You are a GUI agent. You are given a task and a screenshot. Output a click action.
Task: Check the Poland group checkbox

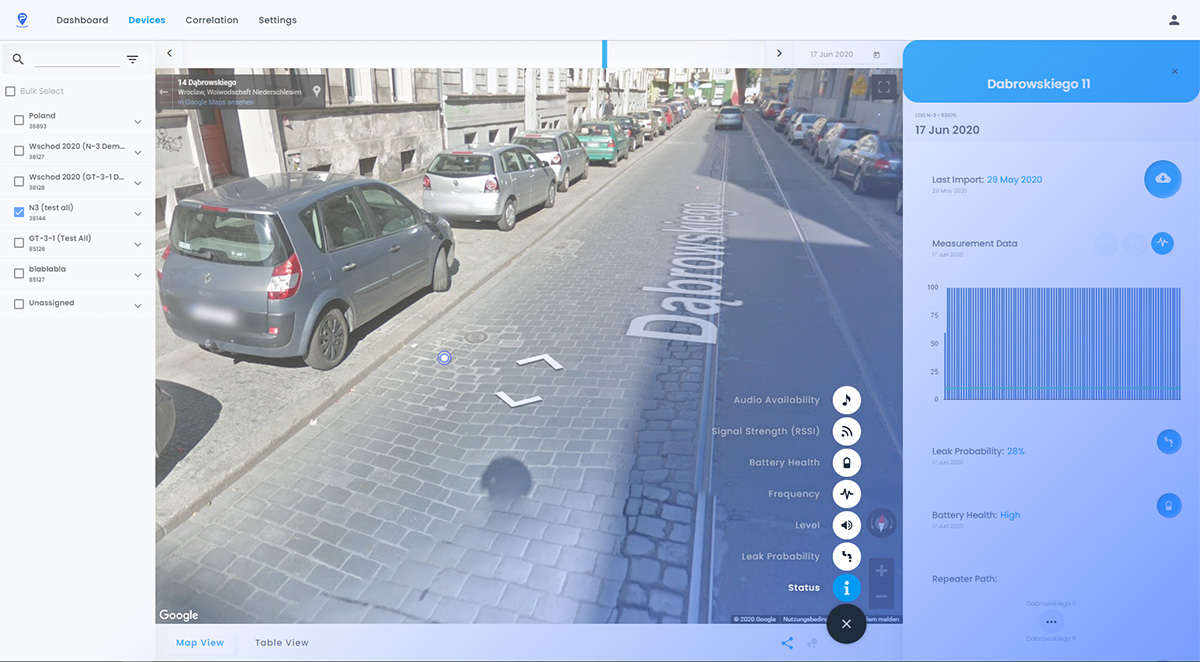(x=19, y=121)
